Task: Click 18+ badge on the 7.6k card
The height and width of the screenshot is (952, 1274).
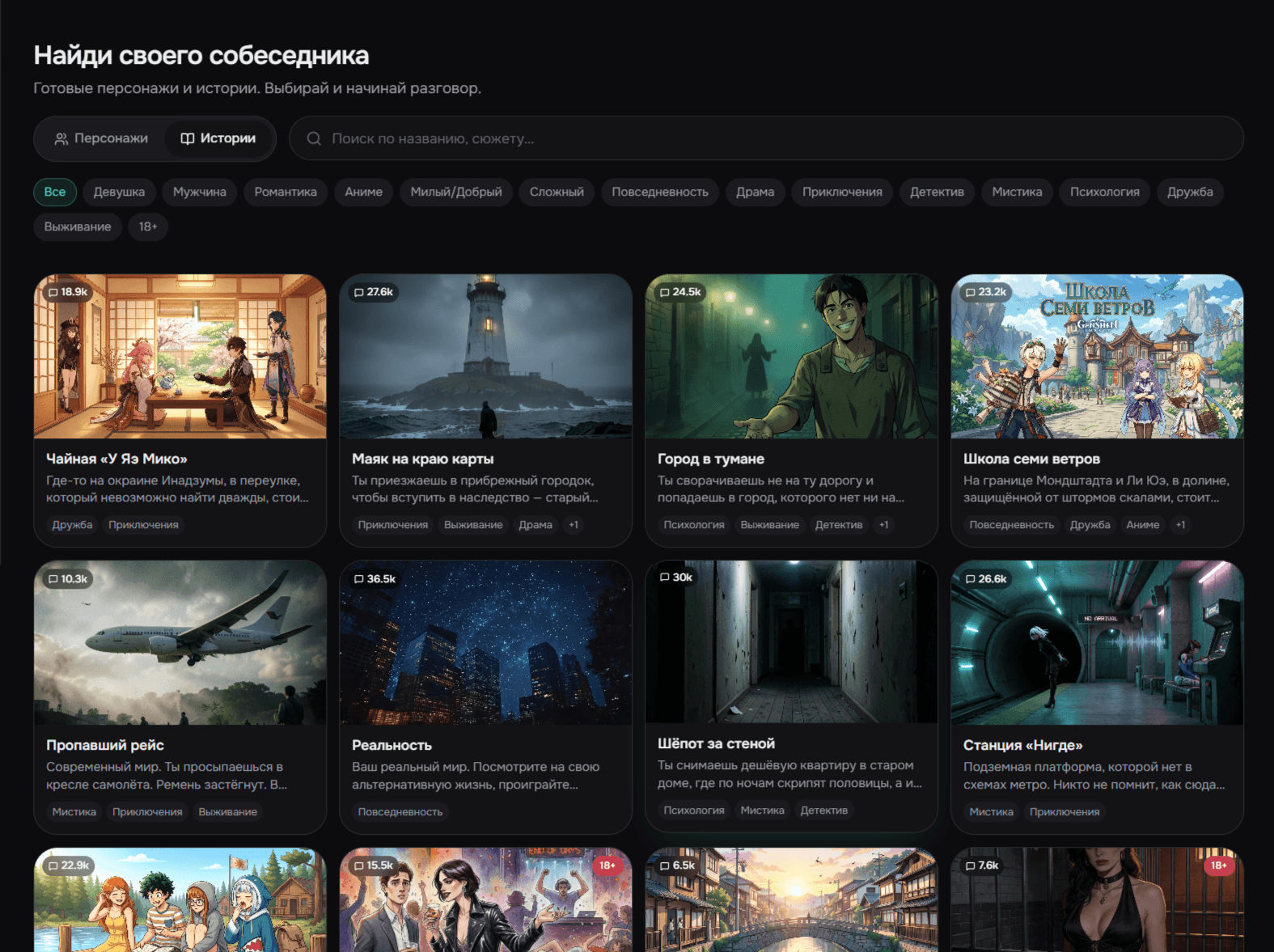Action: pos(1219,865)
